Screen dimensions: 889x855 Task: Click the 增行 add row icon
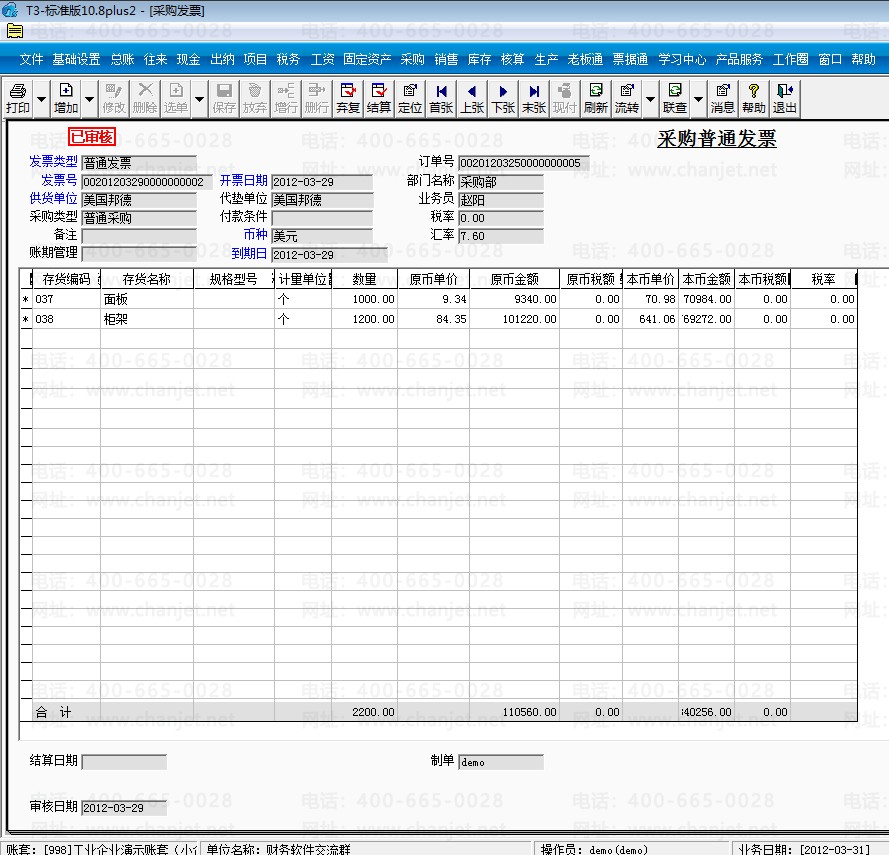click(286, 99)
